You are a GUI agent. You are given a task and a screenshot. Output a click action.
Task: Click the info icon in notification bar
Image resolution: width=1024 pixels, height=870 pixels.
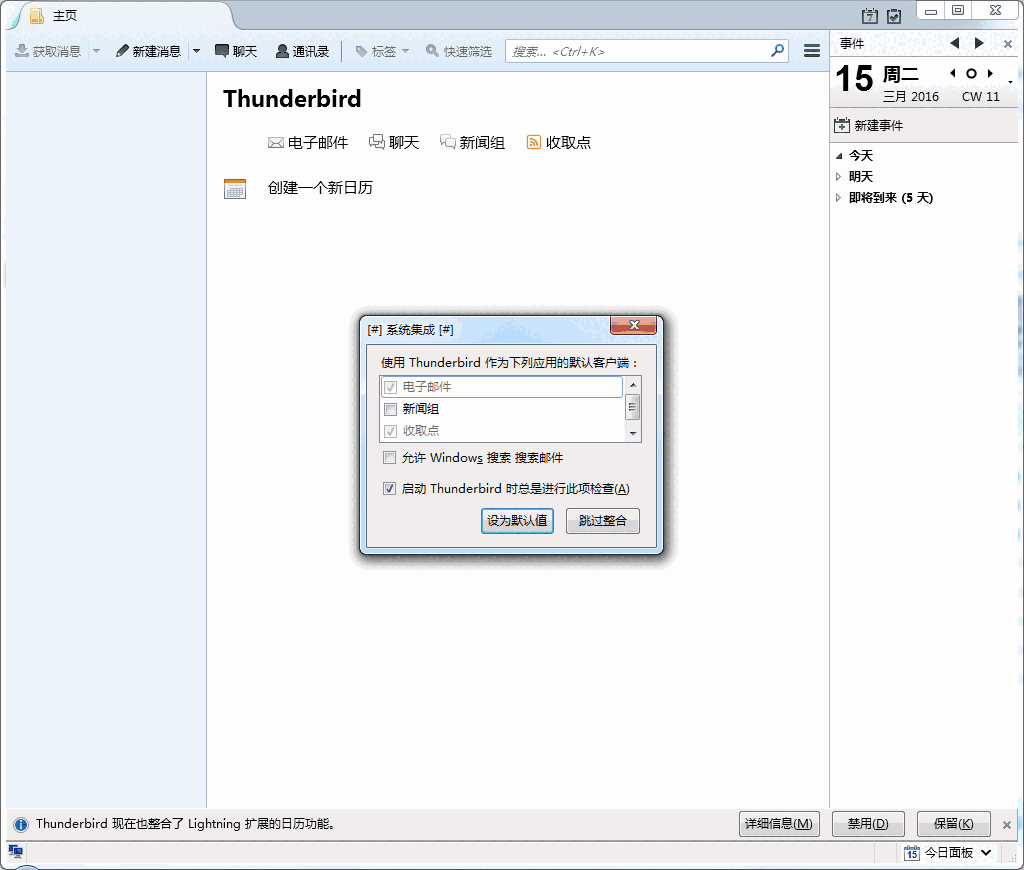point(21,824)
